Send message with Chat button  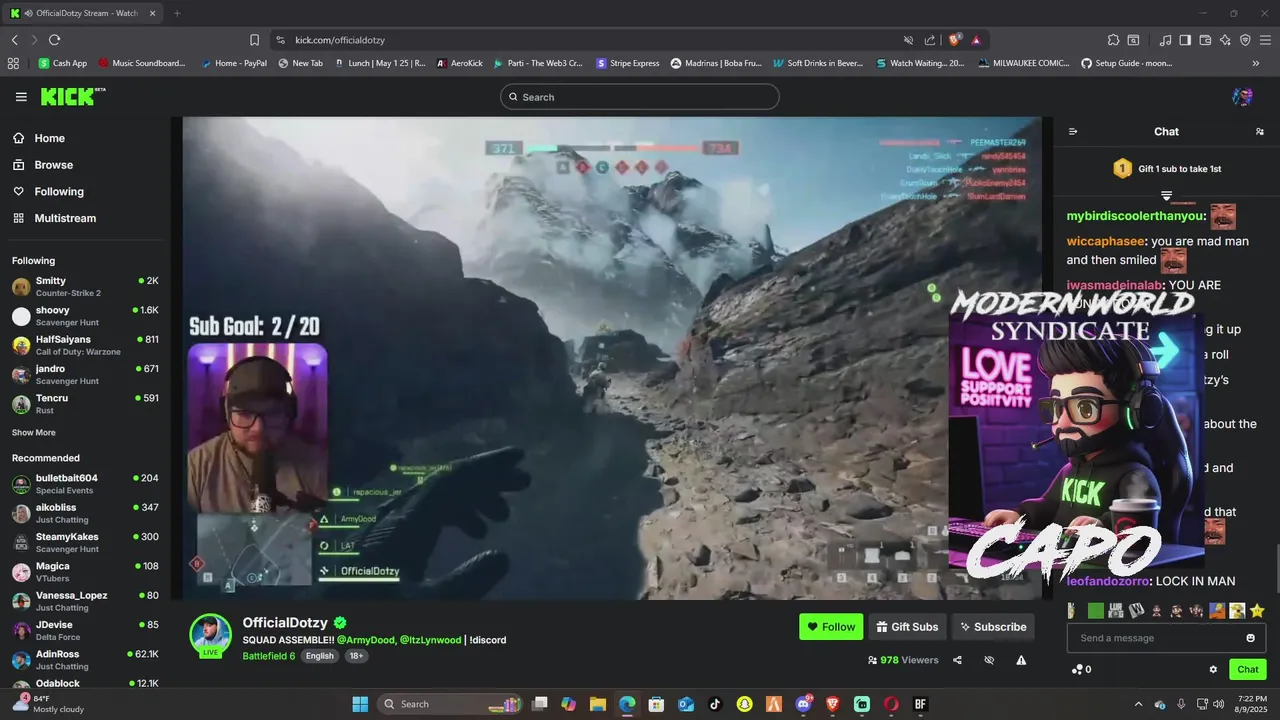pos(1248,669)
